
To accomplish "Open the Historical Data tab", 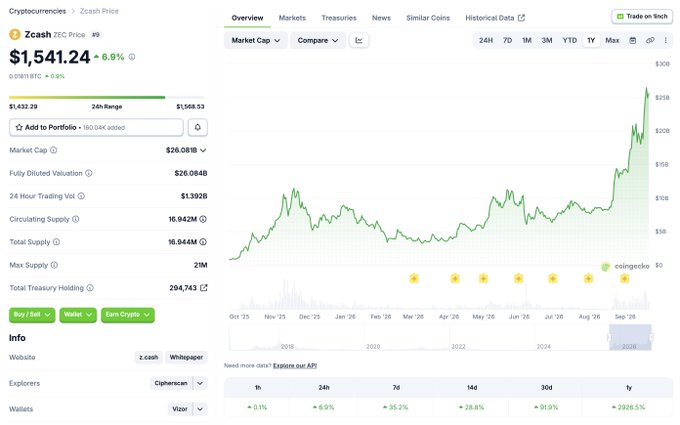I will pyautogui.click(x=495, y=18).
